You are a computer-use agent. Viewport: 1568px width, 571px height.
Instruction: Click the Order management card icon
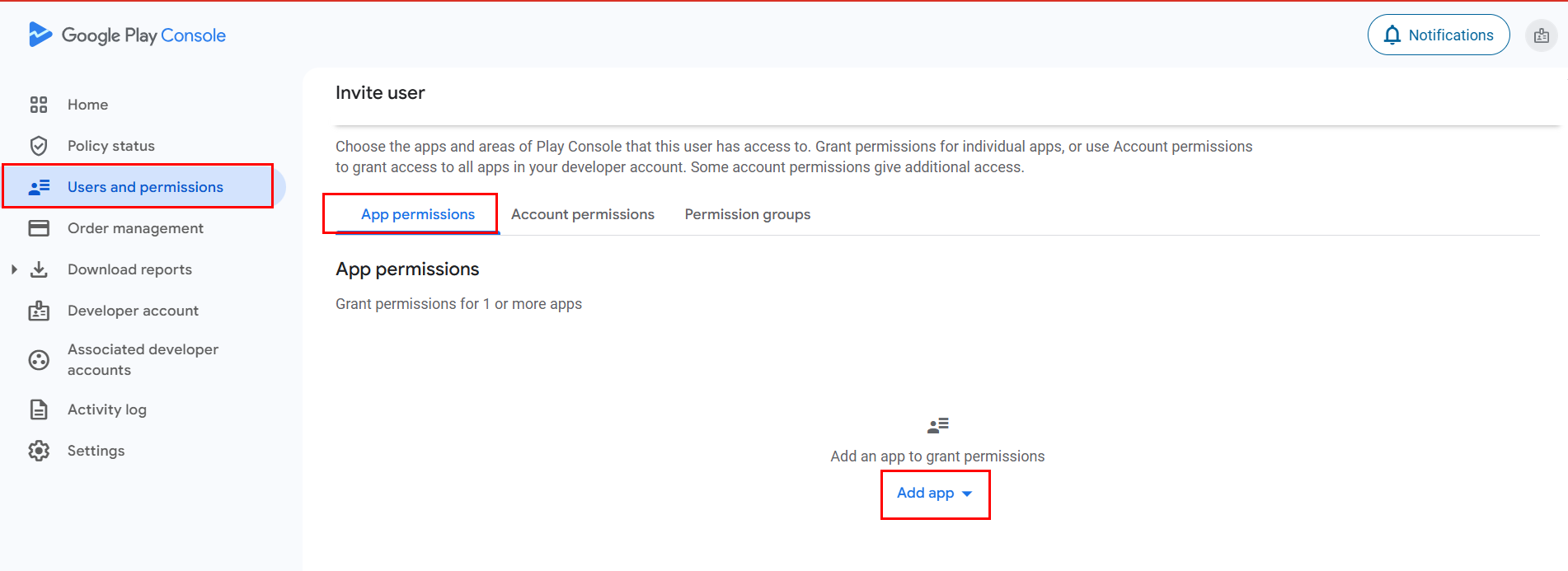39,228
